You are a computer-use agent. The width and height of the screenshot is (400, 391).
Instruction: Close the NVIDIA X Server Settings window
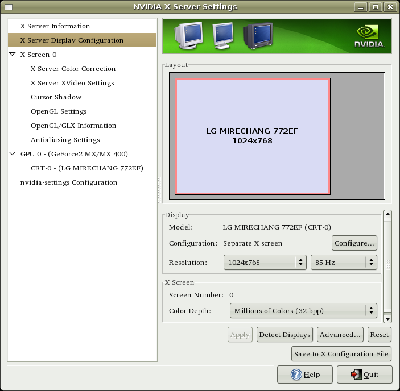pyautogui.click(x=390, y=7)
